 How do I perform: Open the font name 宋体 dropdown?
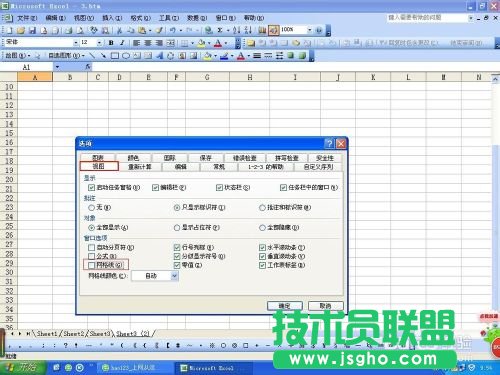pos(76,43)
